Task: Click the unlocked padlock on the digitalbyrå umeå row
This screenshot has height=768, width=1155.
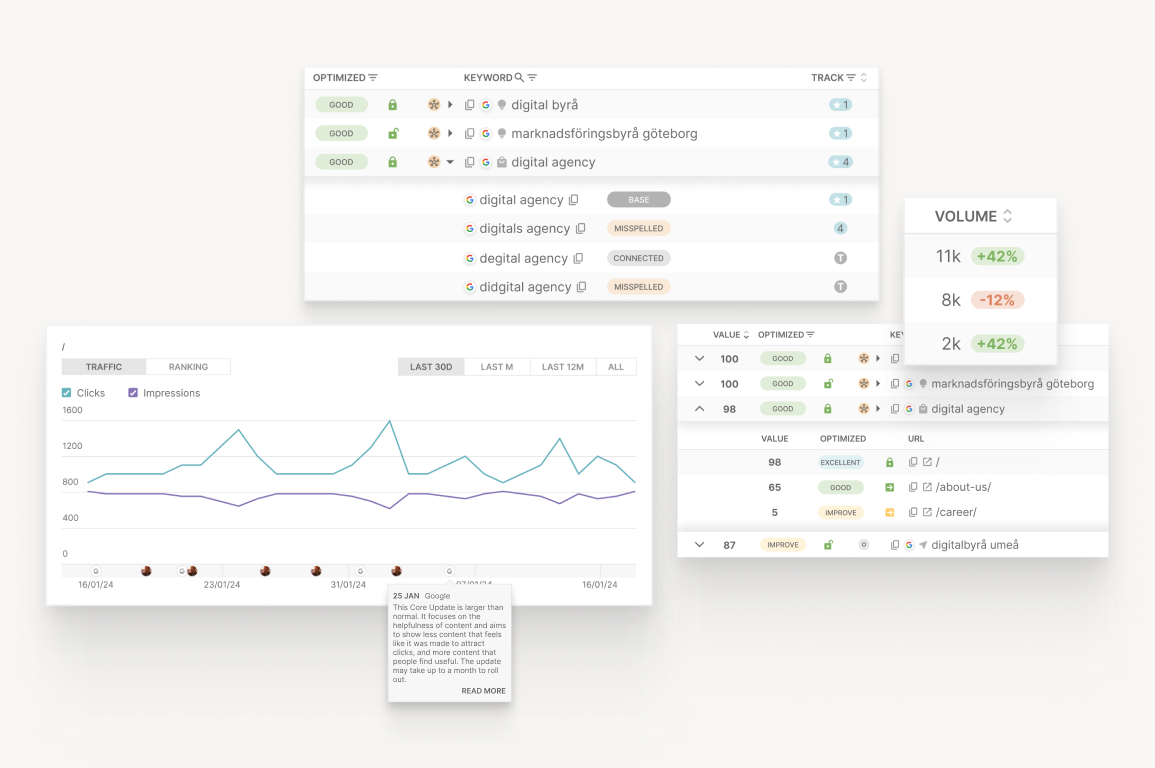Action: 828,545
